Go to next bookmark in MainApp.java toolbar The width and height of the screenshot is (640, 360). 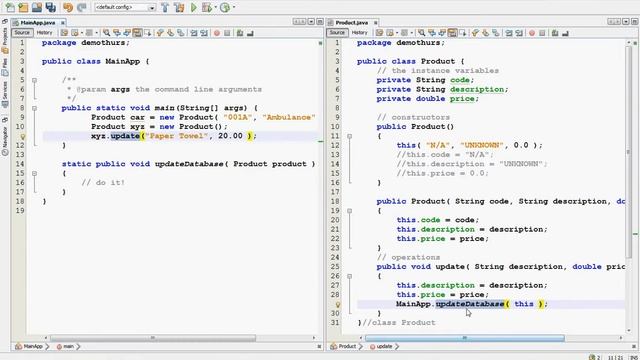pyautogui.click(x=170, y=33)
